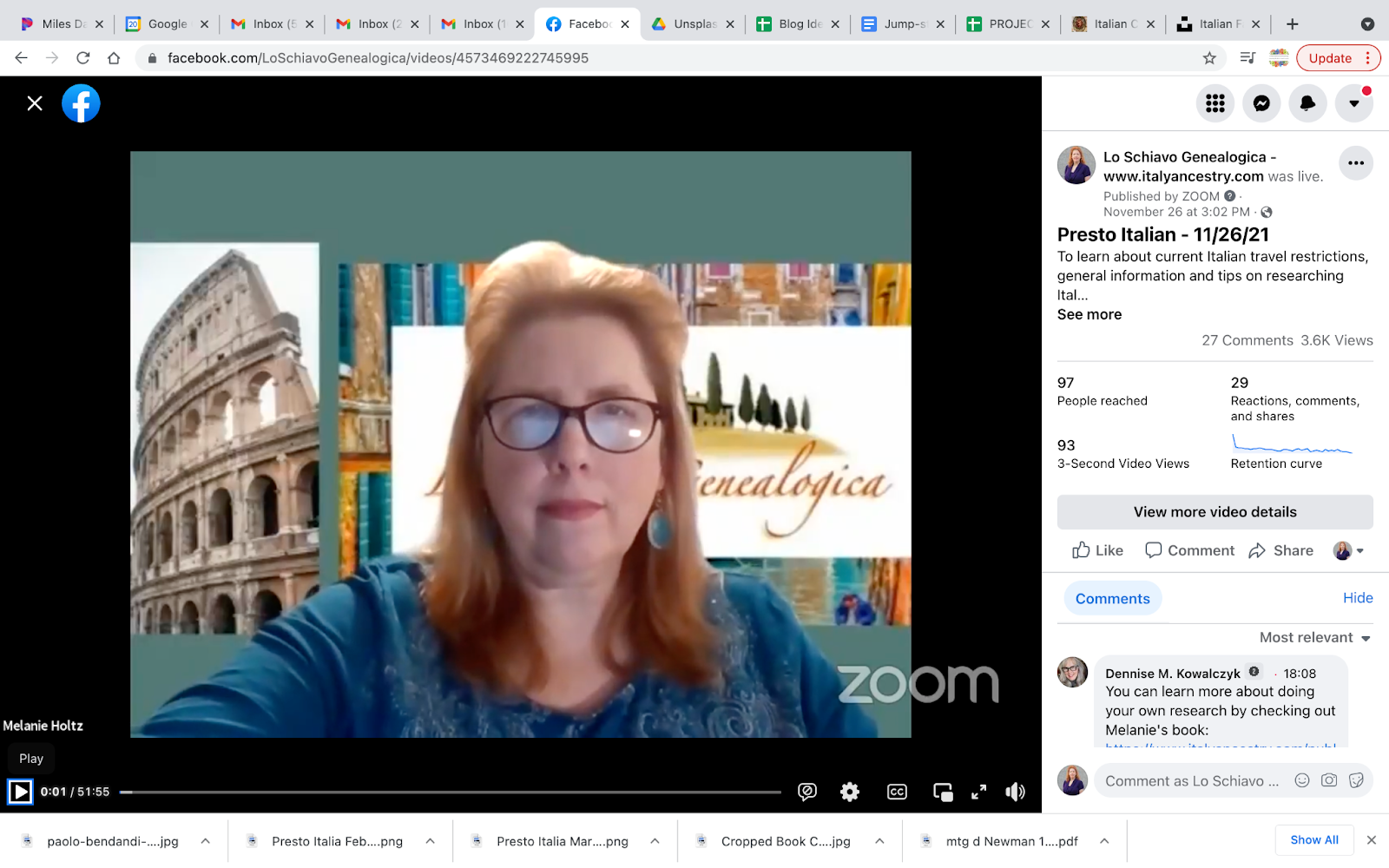Viewport: 1389px width, 868px height.
Task: Open the tab search dropdown
Action: [1367, 24]
